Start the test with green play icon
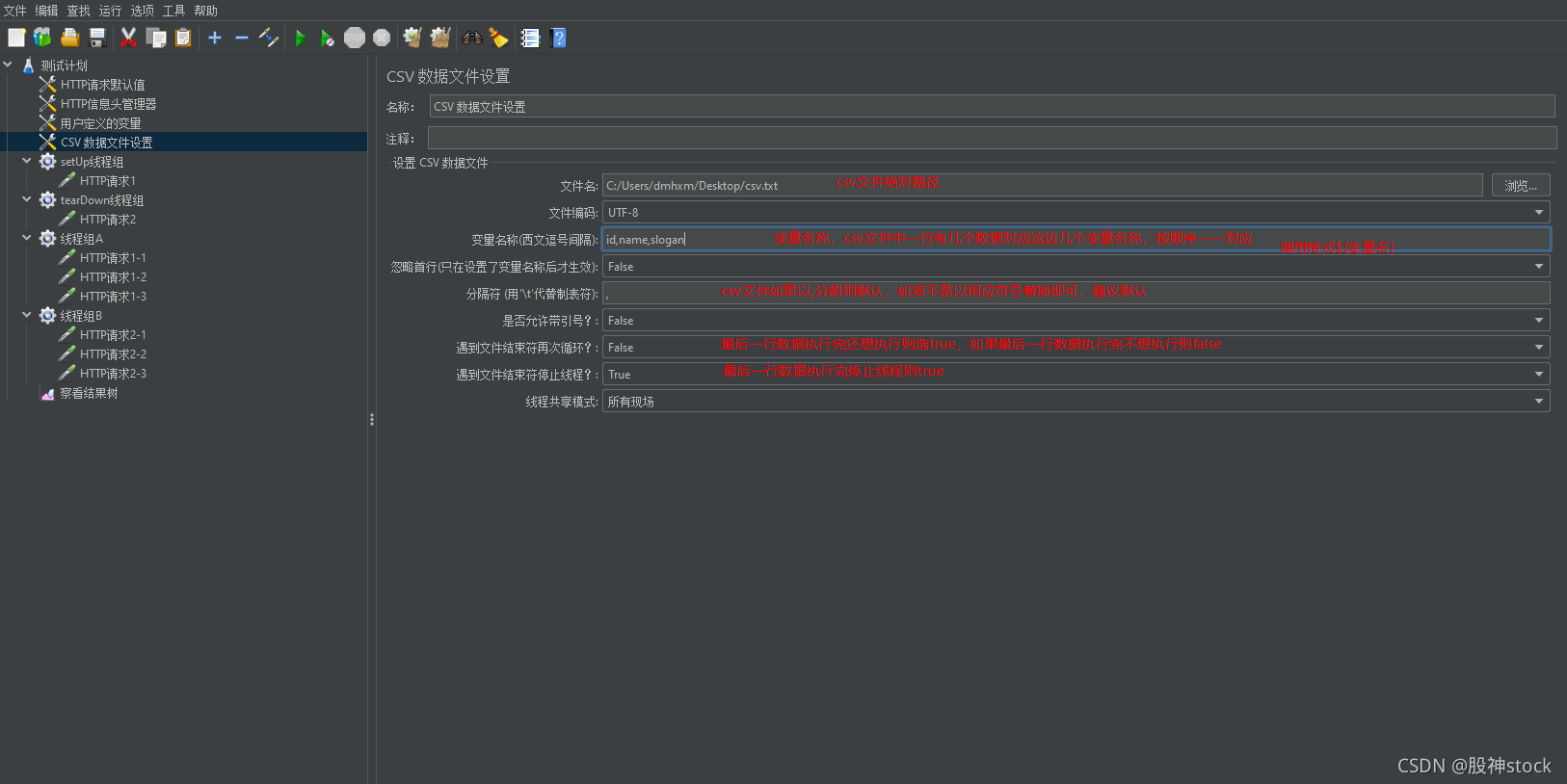Screen dimensions: 1567x784 [x=301, y=38]
